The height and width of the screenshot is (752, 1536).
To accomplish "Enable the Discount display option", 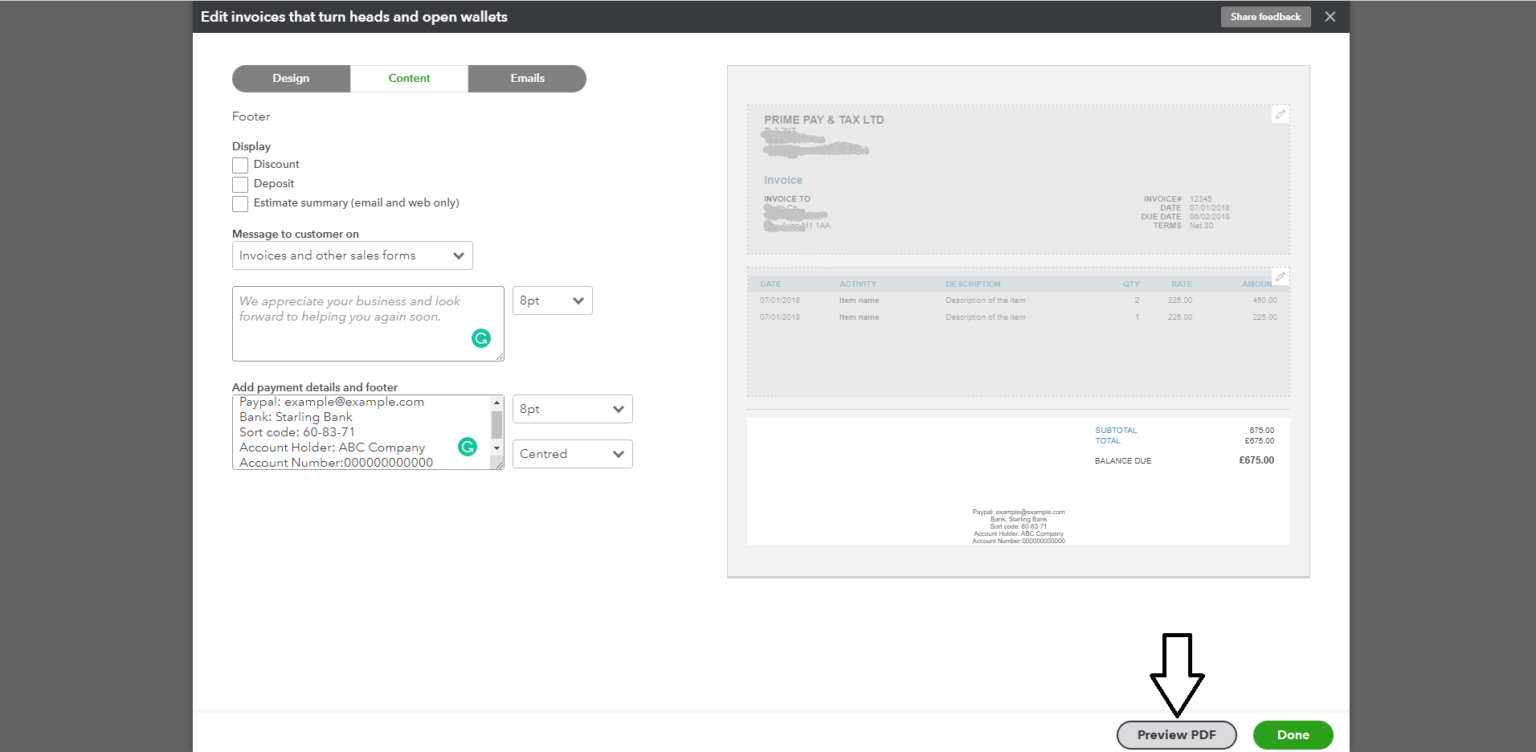I will [x=240, y=164].
